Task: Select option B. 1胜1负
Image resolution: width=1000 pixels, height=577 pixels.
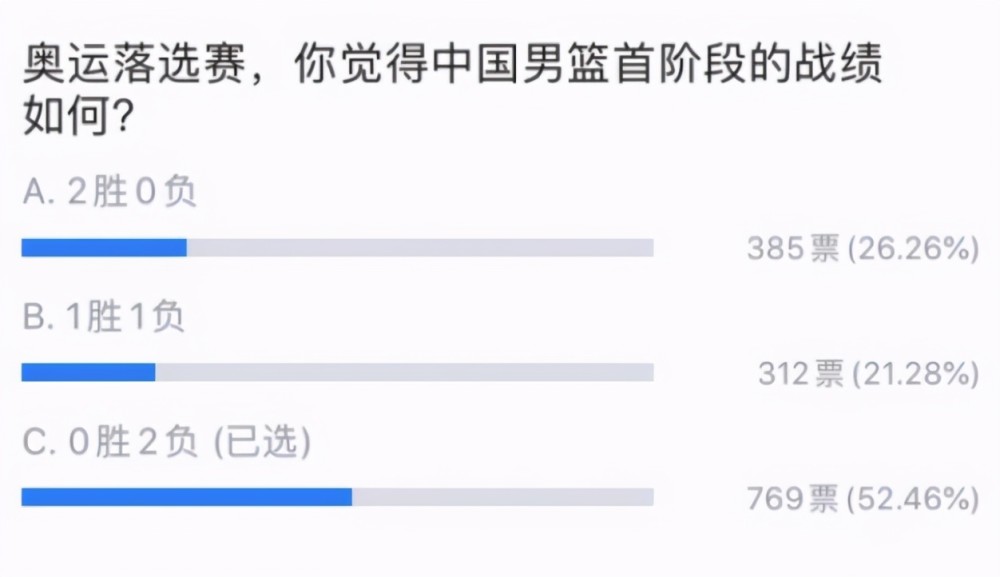Action: click(103, 317)
